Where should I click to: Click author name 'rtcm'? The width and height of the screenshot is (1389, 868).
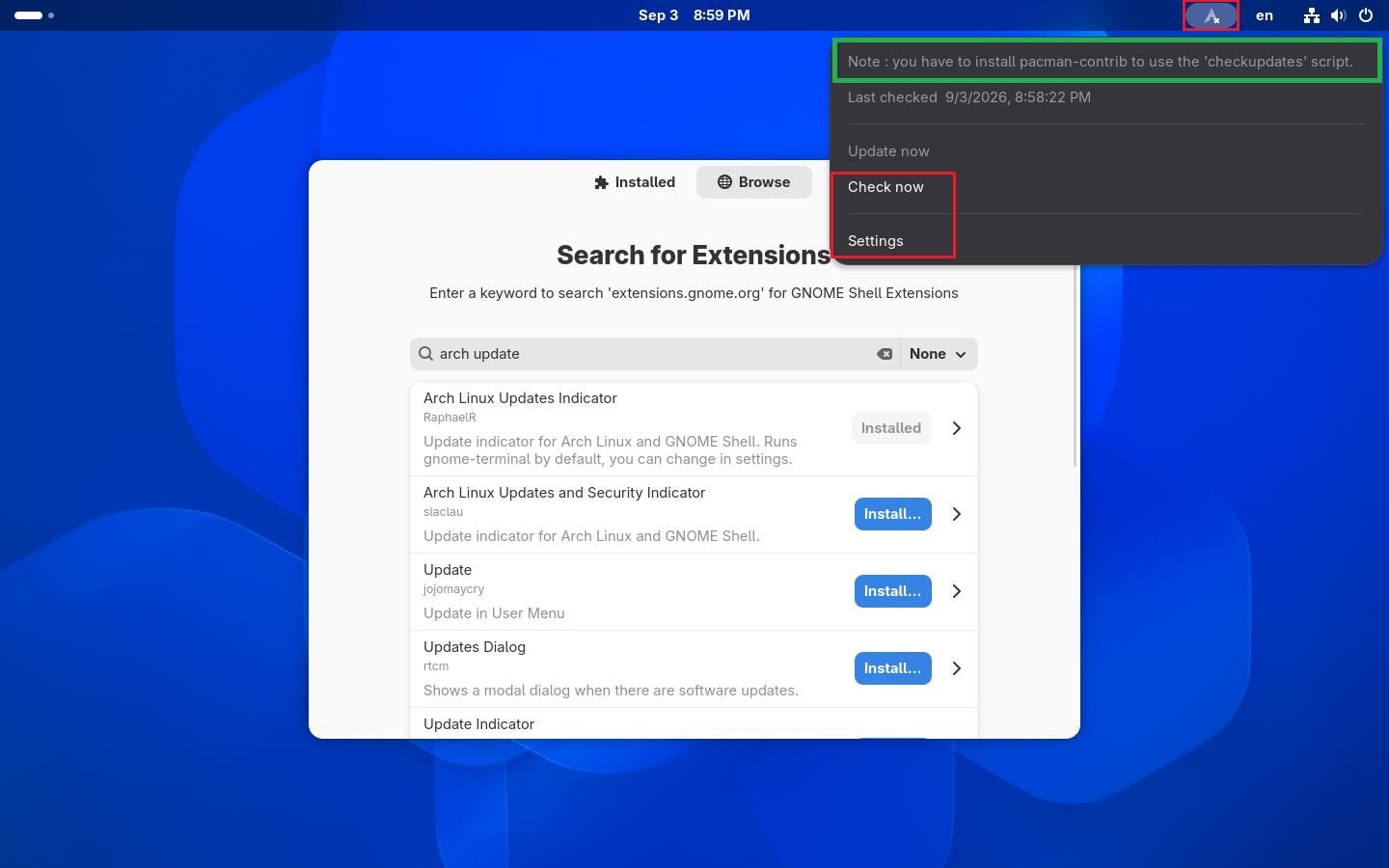pos(436,666)
